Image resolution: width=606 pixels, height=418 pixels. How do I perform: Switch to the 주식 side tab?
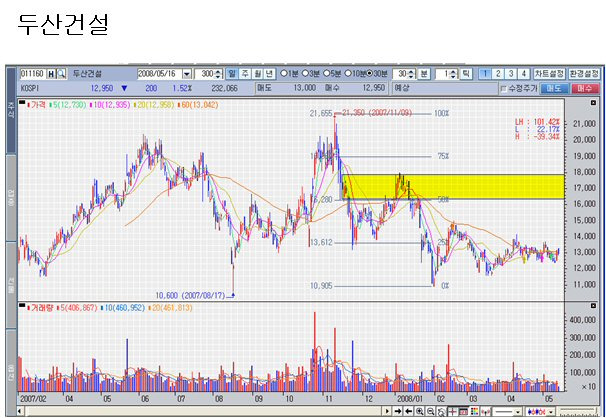11,110
